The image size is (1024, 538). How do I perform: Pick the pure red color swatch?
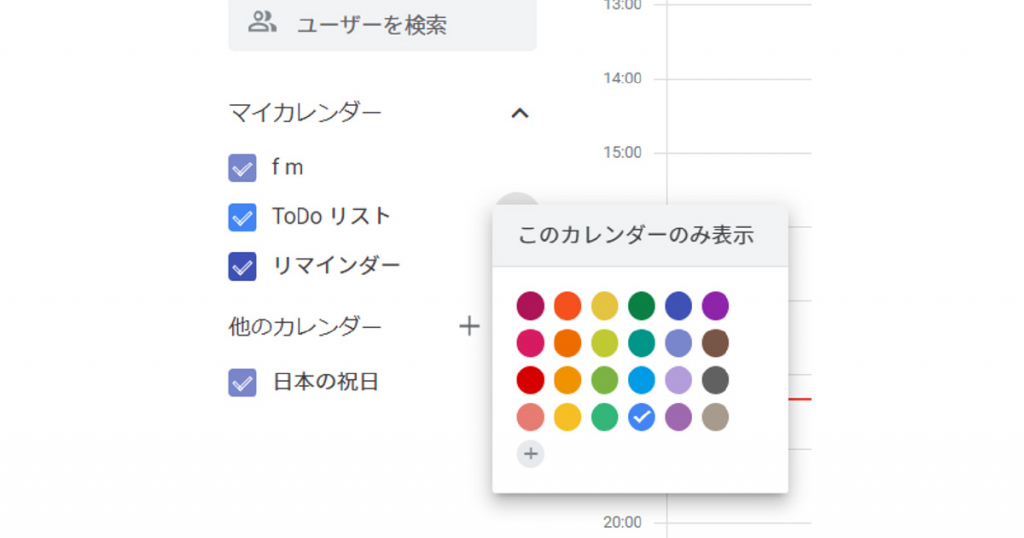pos(530,380)
